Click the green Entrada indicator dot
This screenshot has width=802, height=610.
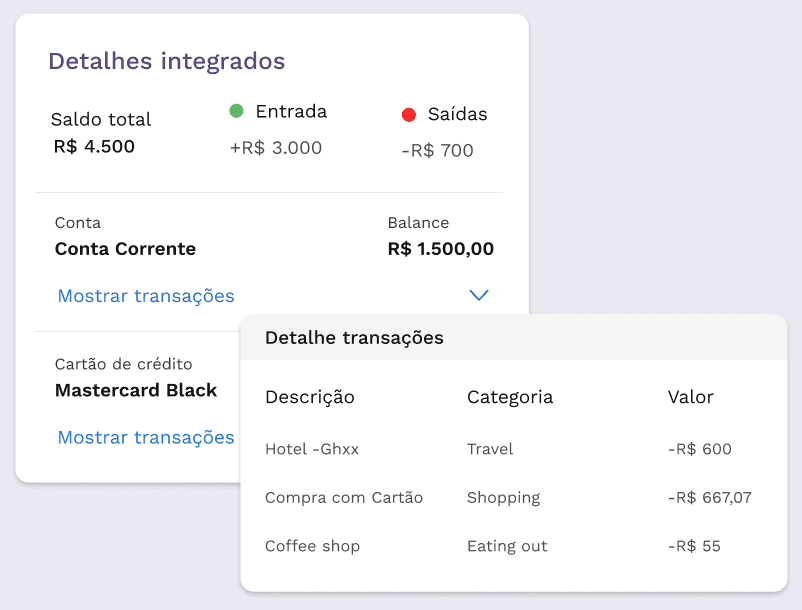point(237,111)
